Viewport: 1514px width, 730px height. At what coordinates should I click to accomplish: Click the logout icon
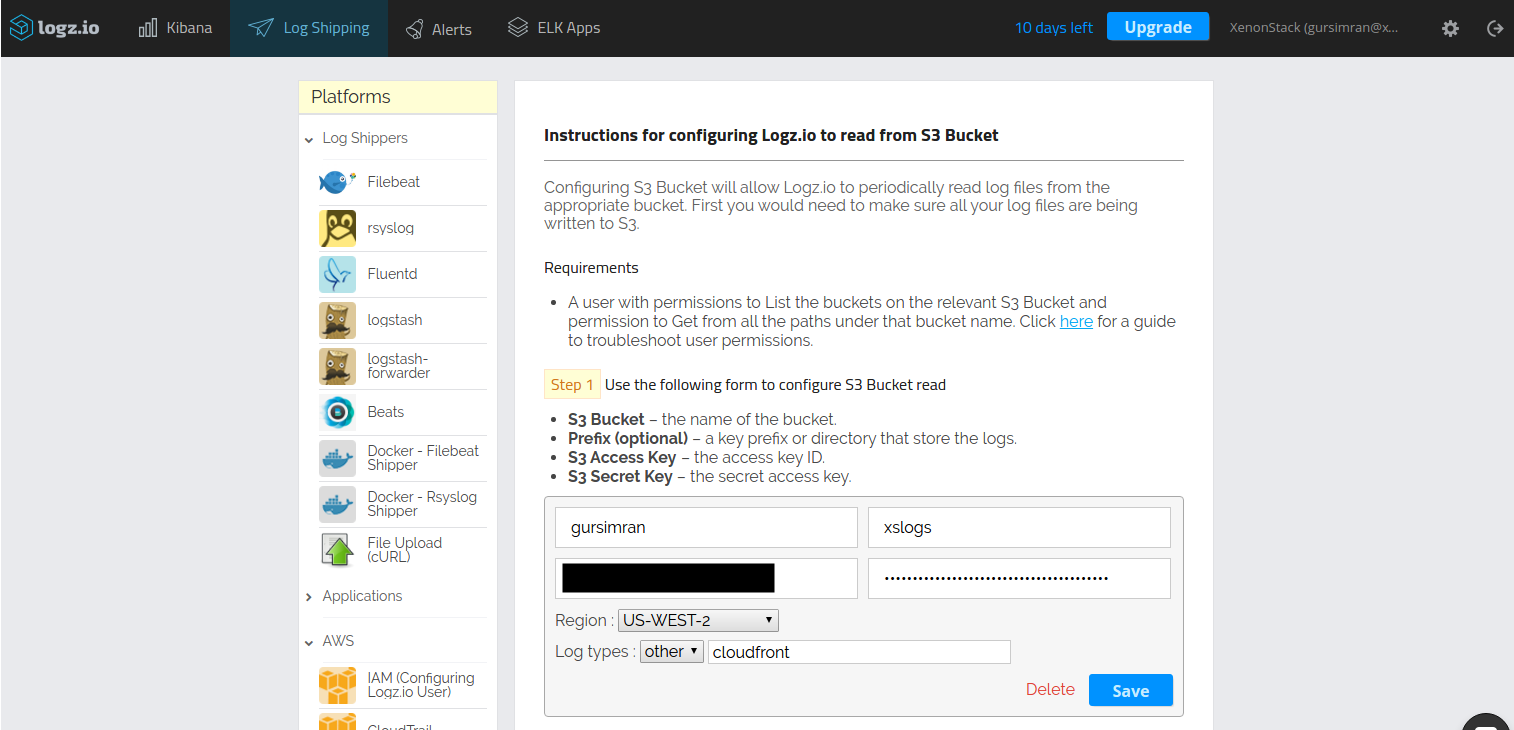pyautogui.click(x=1495, y=29)
